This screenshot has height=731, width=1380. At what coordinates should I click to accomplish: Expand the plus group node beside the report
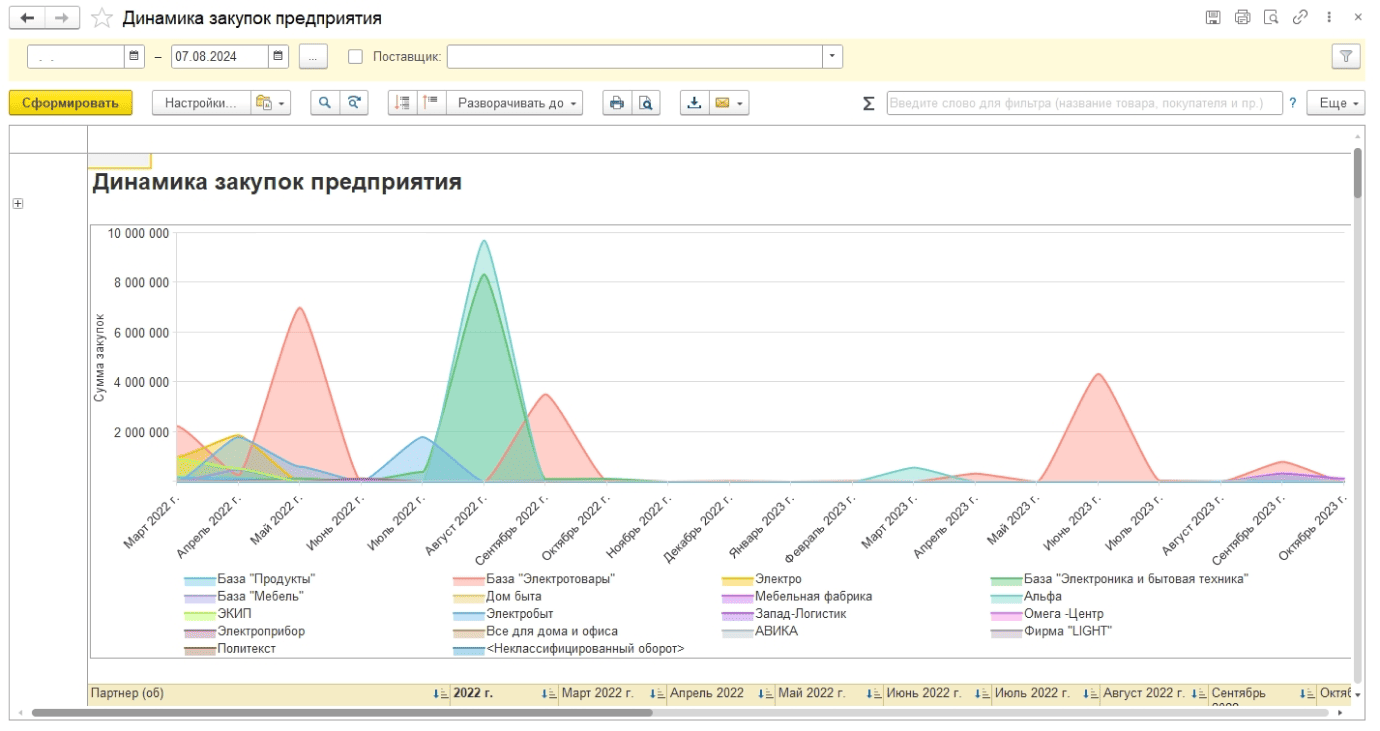[17, 204]
